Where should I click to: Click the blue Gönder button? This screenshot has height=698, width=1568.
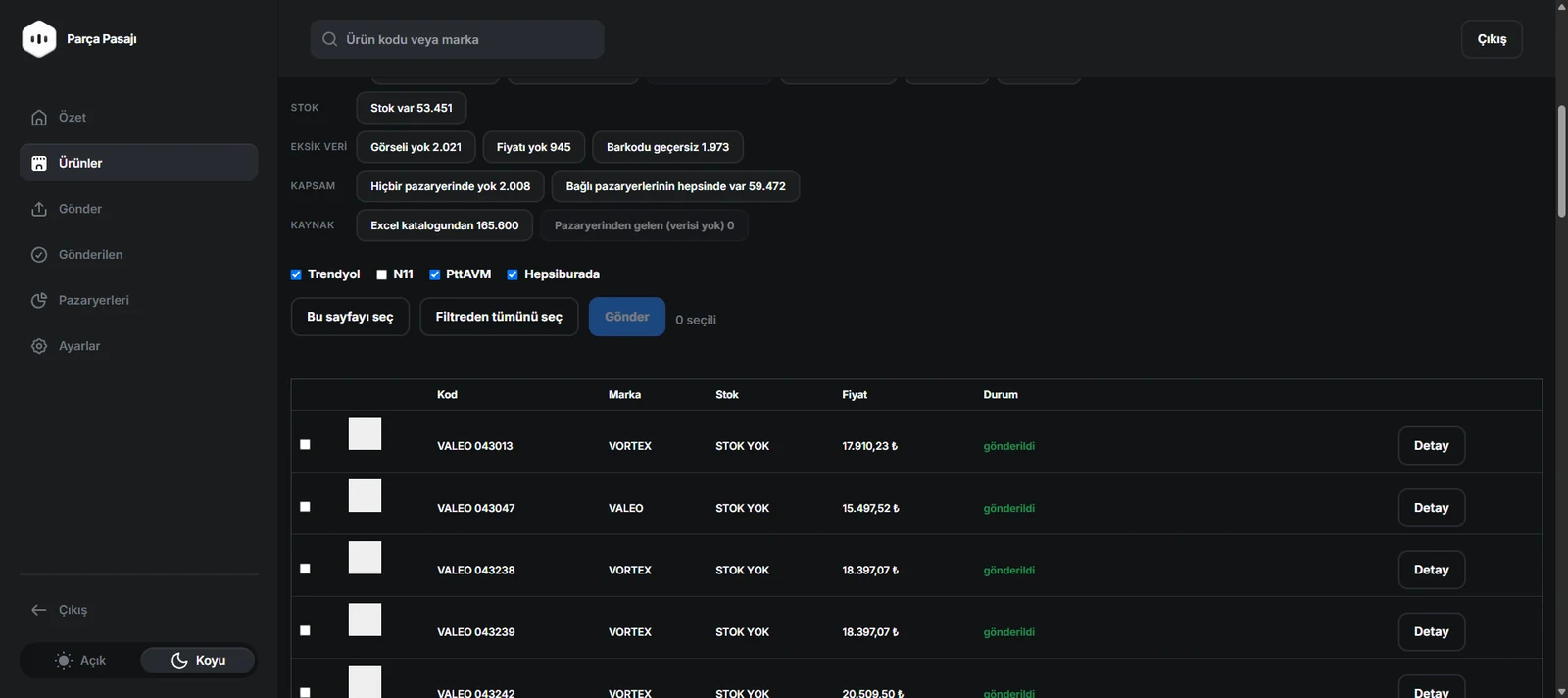pos(627,317)
